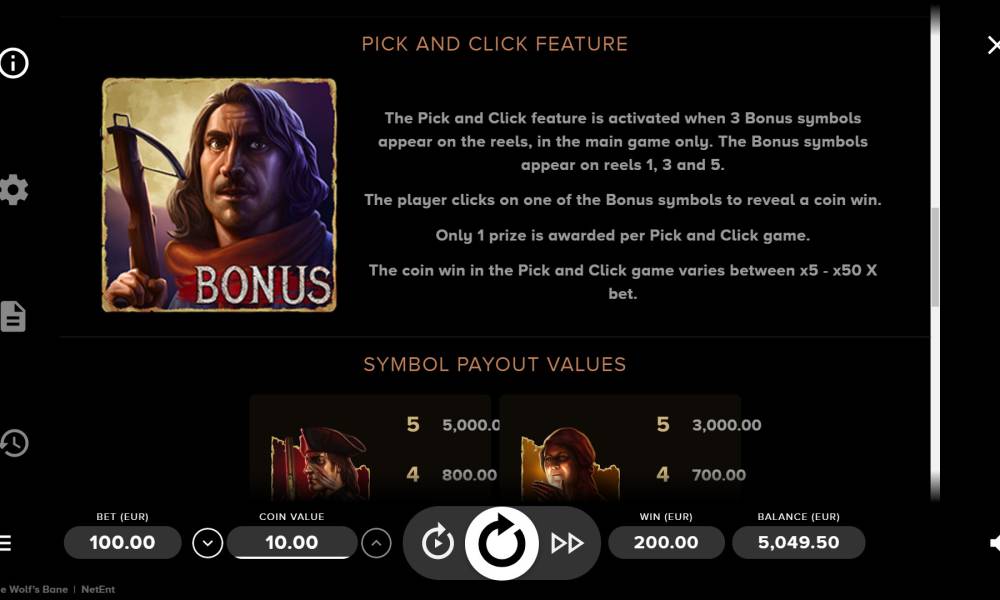This screenshot has width=1000, height=600.
Task: Open the game rules document icon
Action: coord(13,316)
